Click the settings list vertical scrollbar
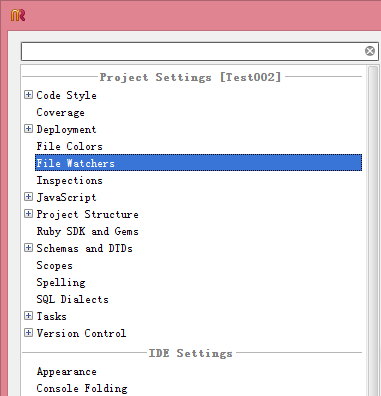Screen dimensions: 381x396 click(x=373, y=231)
